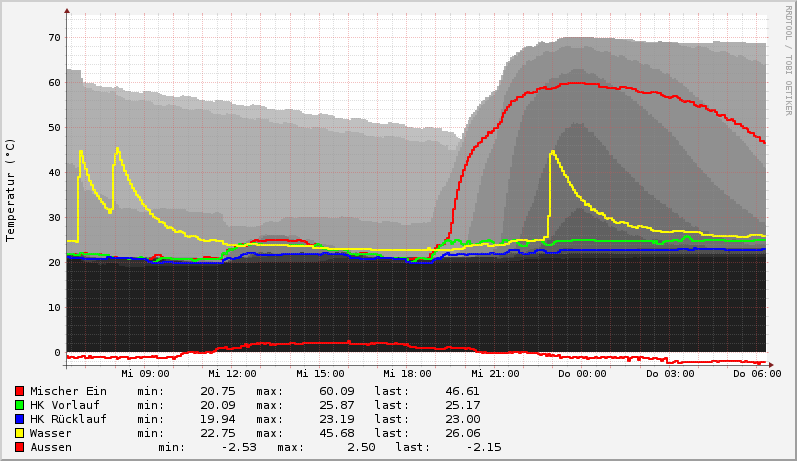Click the Wasser last value 26.06

(x=461, y=433)
